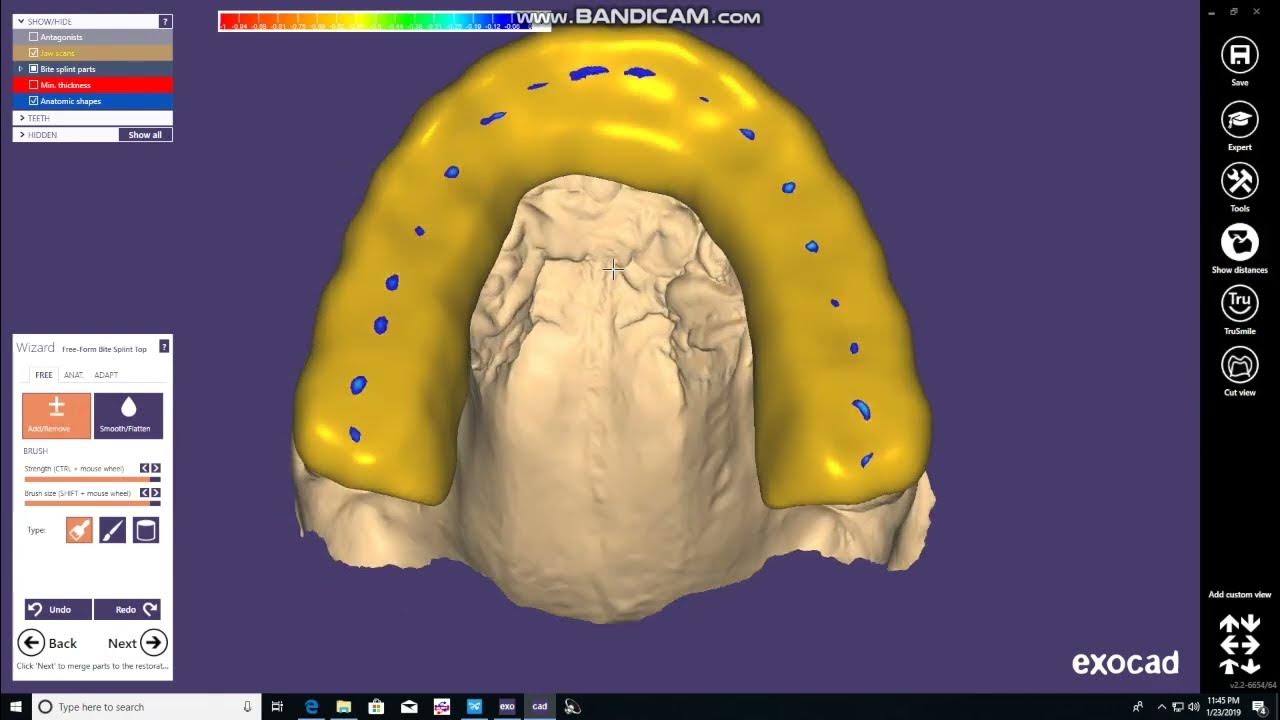Open Expert mode

pos(1239,120)
